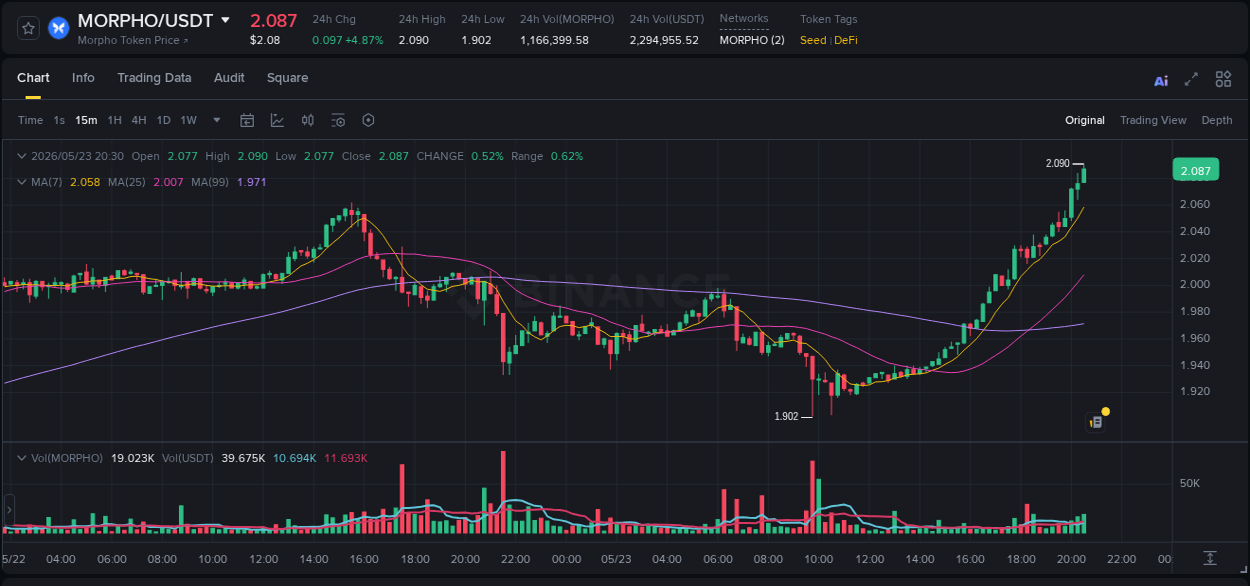Open the technical indicators line-chart icon
The image size is (1250, 586).
277,120
